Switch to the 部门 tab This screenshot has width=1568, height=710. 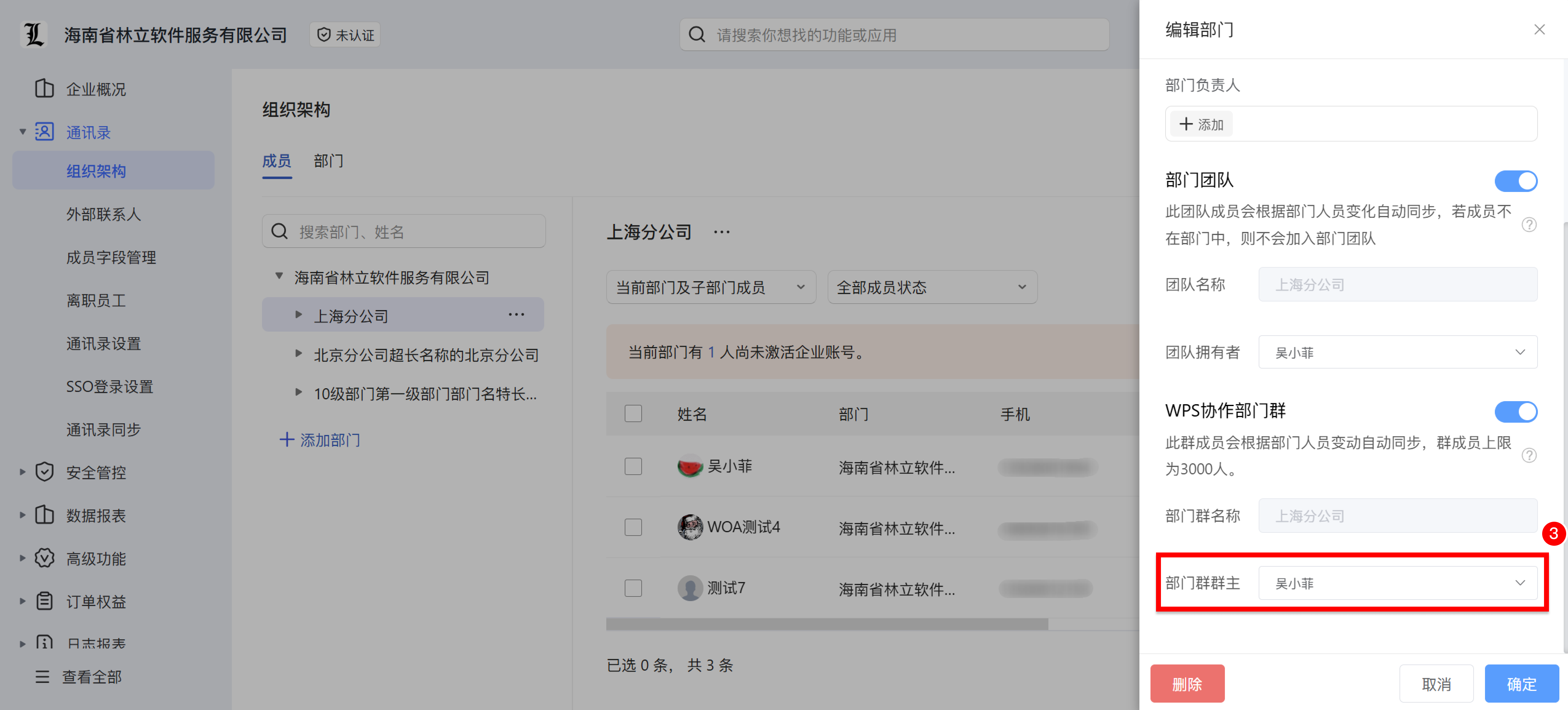coord(328,161)
